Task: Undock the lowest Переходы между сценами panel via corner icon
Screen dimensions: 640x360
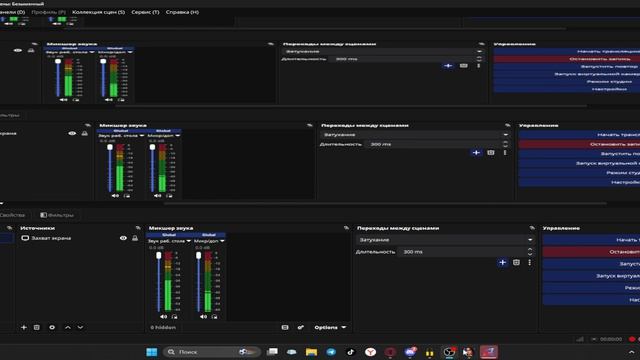Action: click(532, 228)
